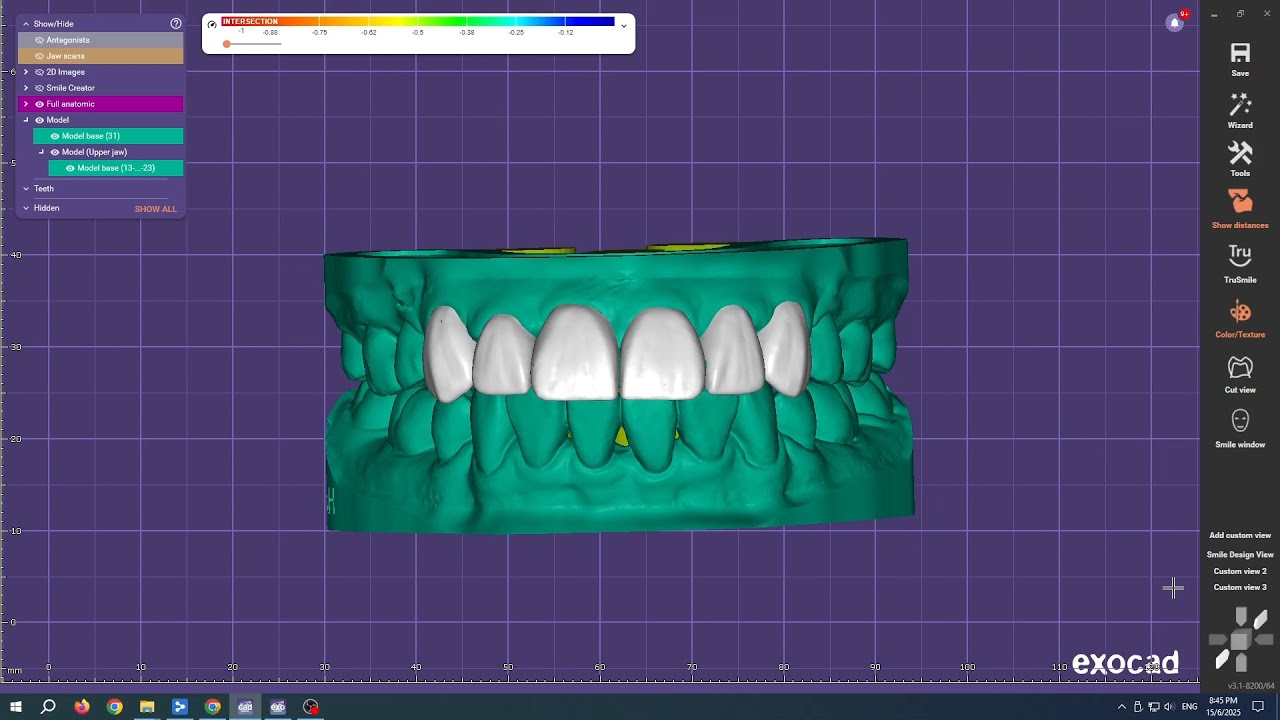Collapse the Show/Hide panel
The width and height of the screenshot is (1280, 720).
[26, 23]
